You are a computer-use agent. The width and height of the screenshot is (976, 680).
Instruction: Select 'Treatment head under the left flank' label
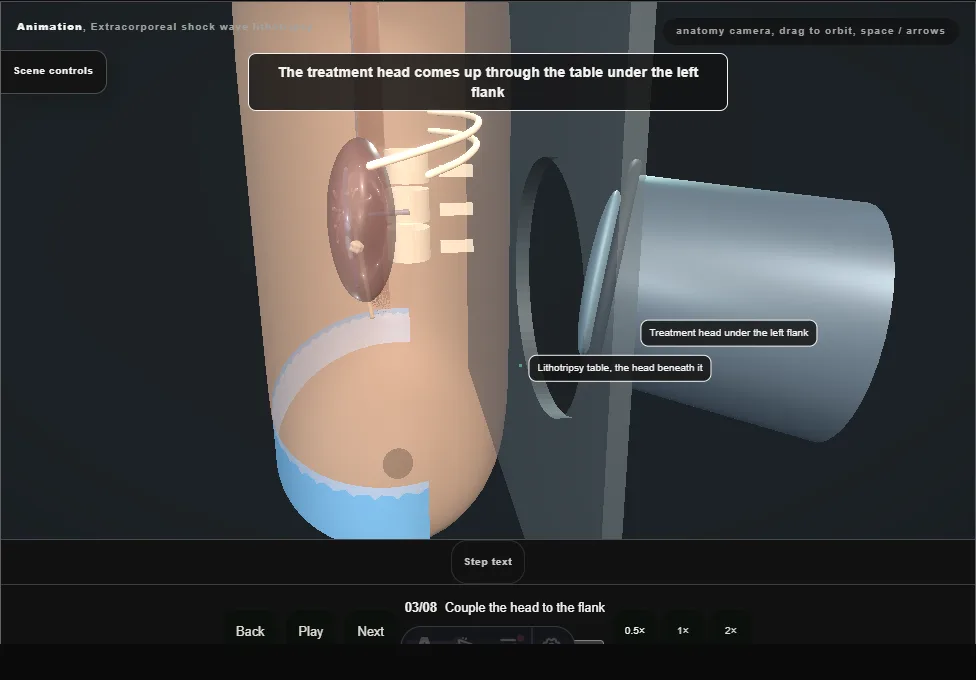[x=729, y=333]
